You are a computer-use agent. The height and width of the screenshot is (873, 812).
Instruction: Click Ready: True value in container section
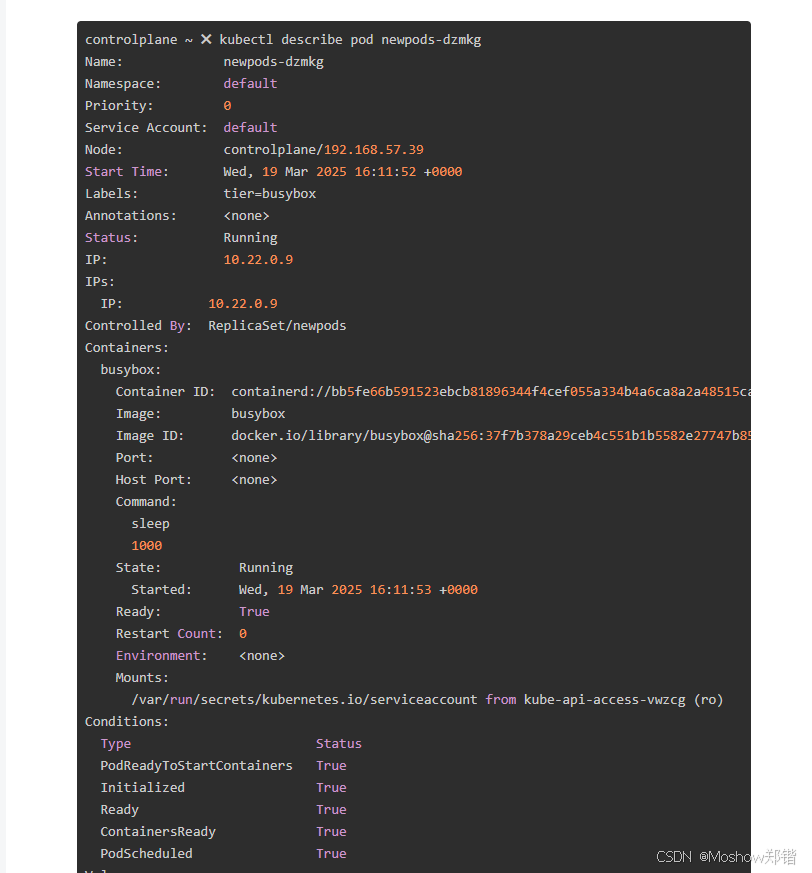tap(254, 611)
